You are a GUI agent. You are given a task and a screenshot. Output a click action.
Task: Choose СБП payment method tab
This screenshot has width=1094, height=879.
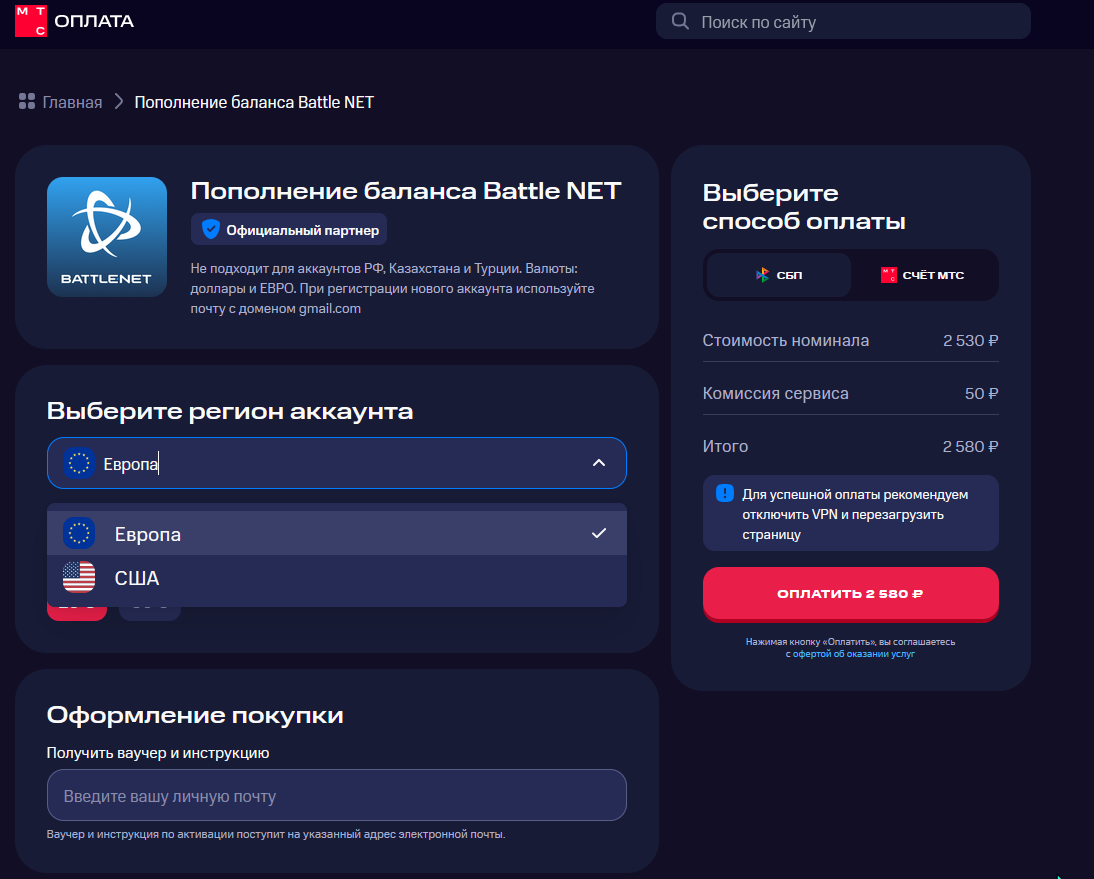coord(779,275)
